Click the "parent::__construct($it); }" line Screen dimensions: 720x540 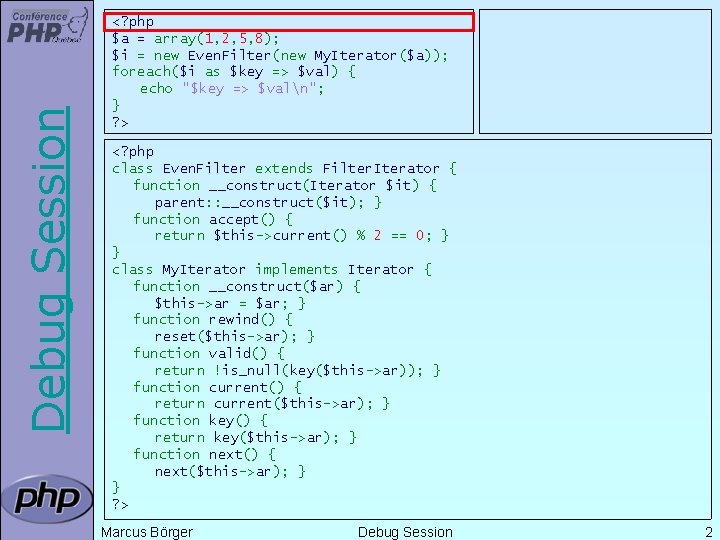268,202
